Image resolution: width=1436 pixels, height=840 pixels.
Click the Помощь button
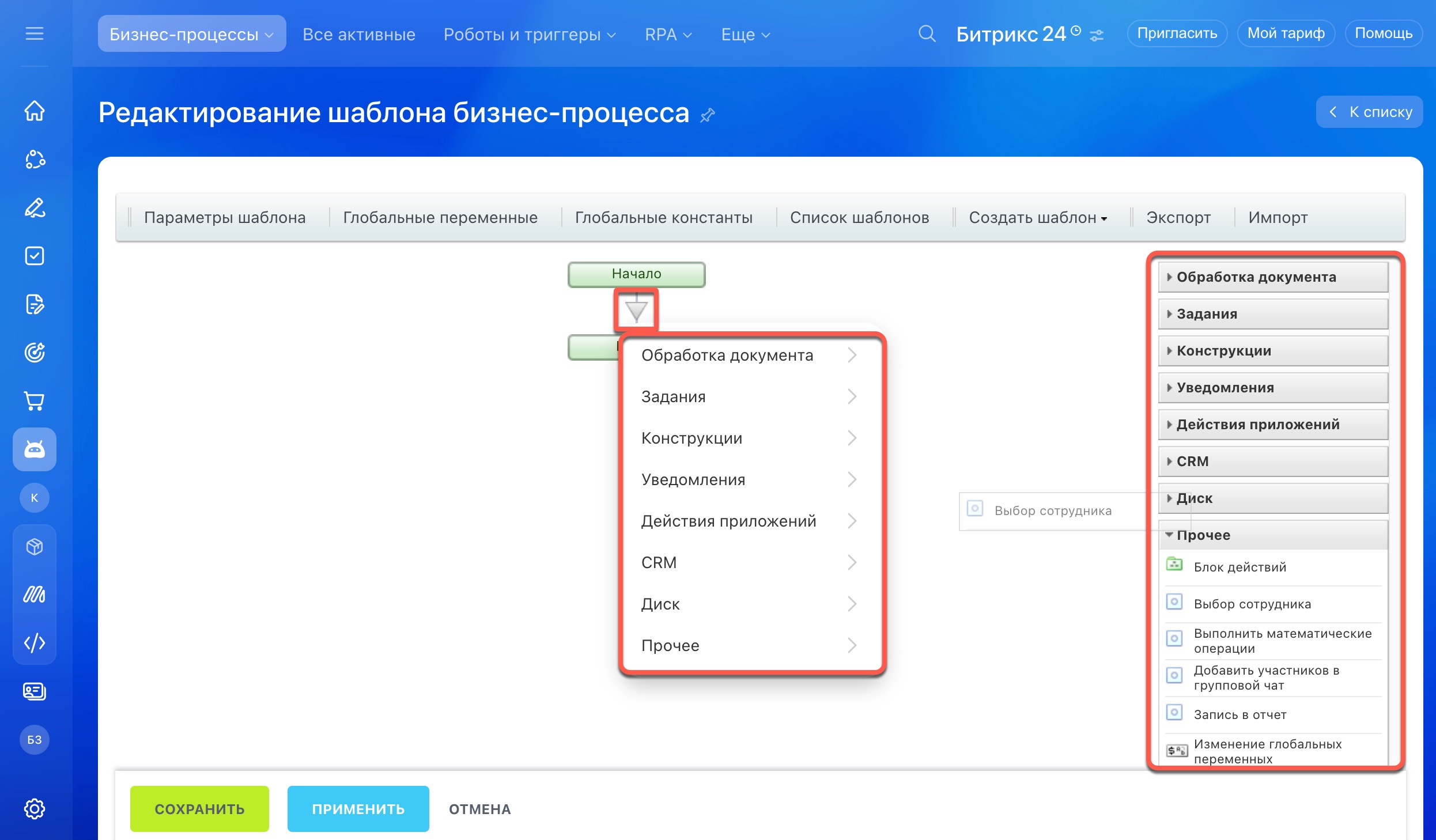1384,33
